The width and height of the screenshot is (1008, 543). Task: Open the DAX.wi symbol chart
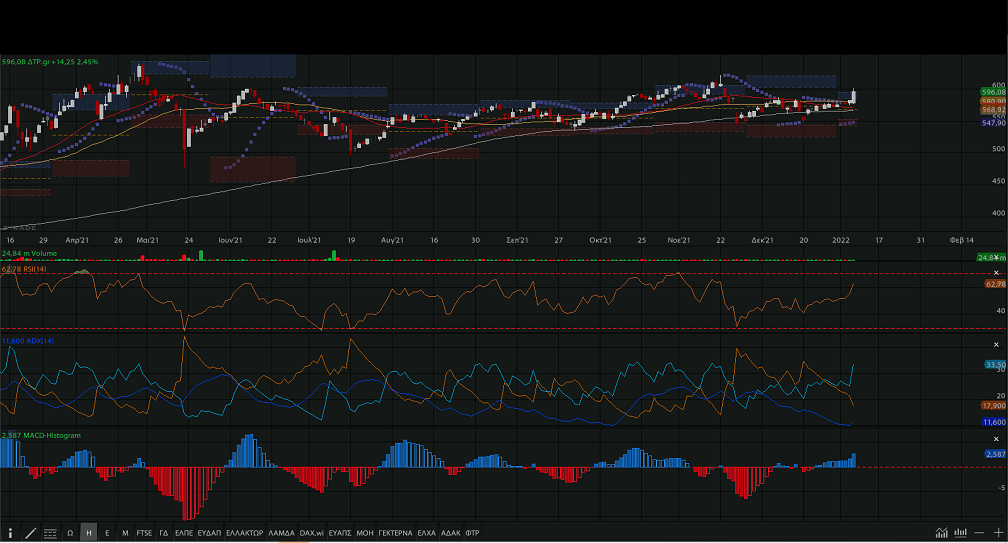click(x=311, y=533)
